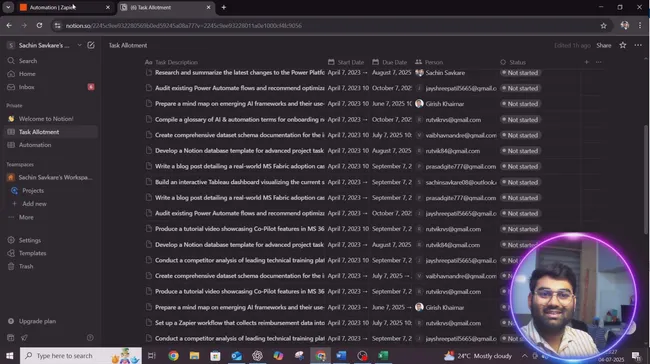The width and height of the screenshot is (650, 364).
Task: Add a new property with plus icon
Action: click(x=587, y=62)
